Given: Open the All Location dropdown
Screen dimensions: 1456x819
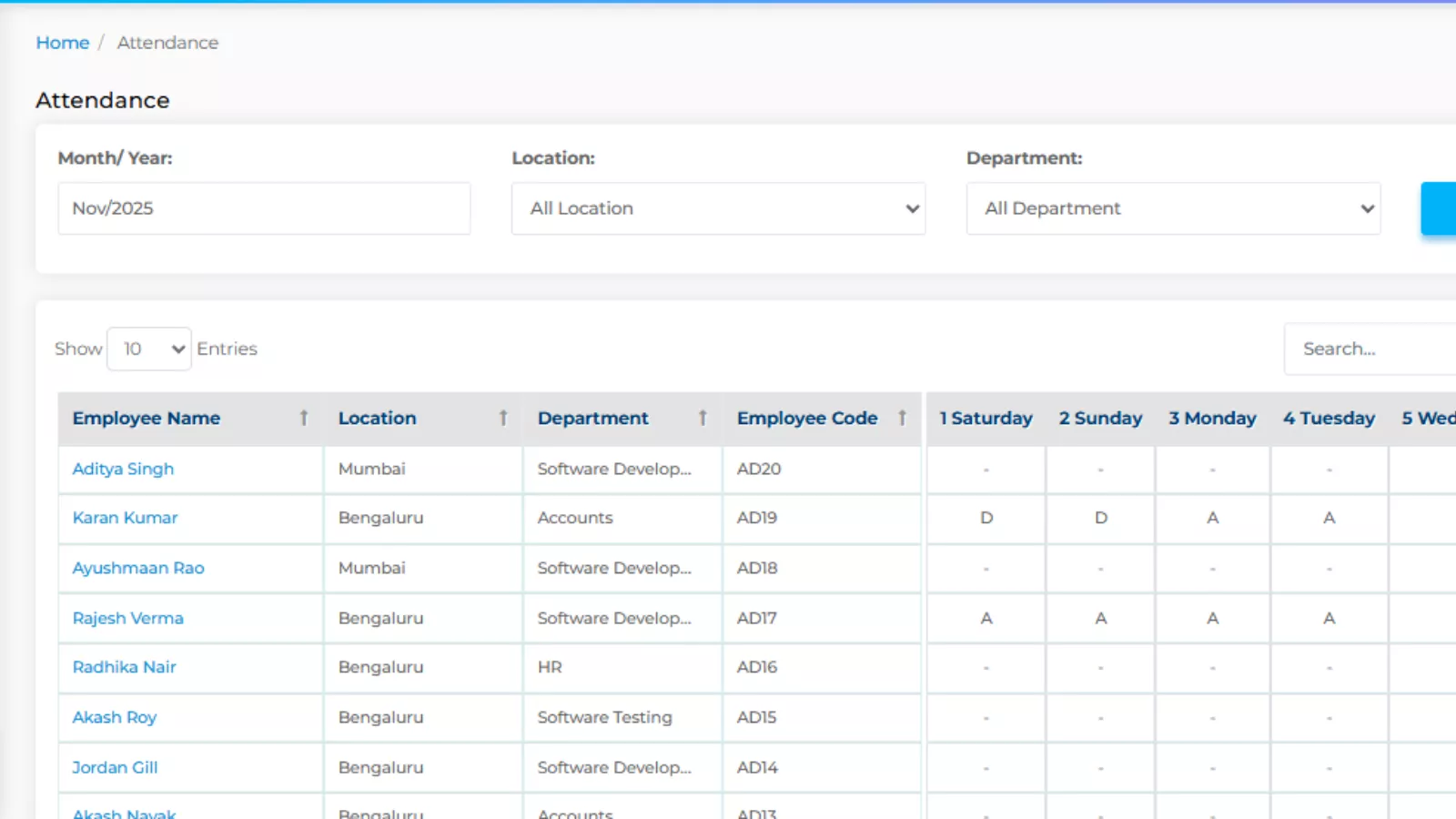Looking at the screenshot, I should coord(718,208).
